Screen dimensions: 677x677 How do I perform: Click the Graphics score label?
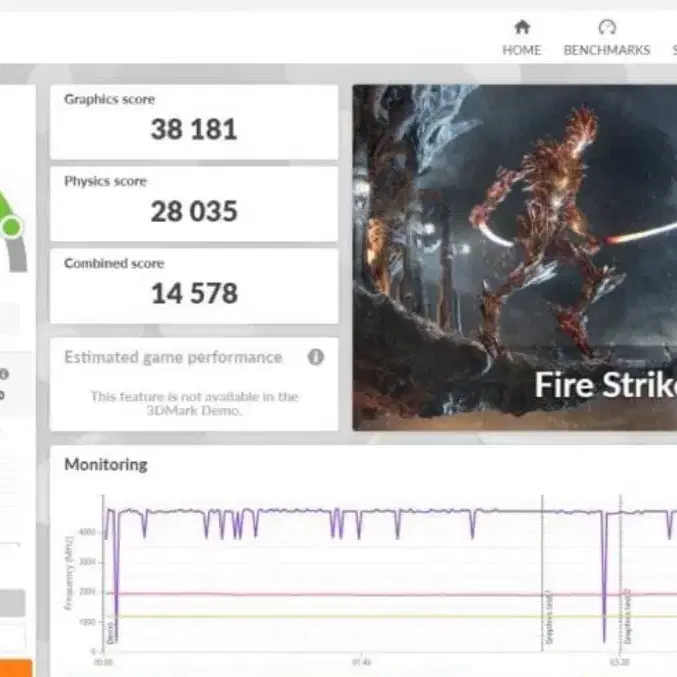[109, 99]
